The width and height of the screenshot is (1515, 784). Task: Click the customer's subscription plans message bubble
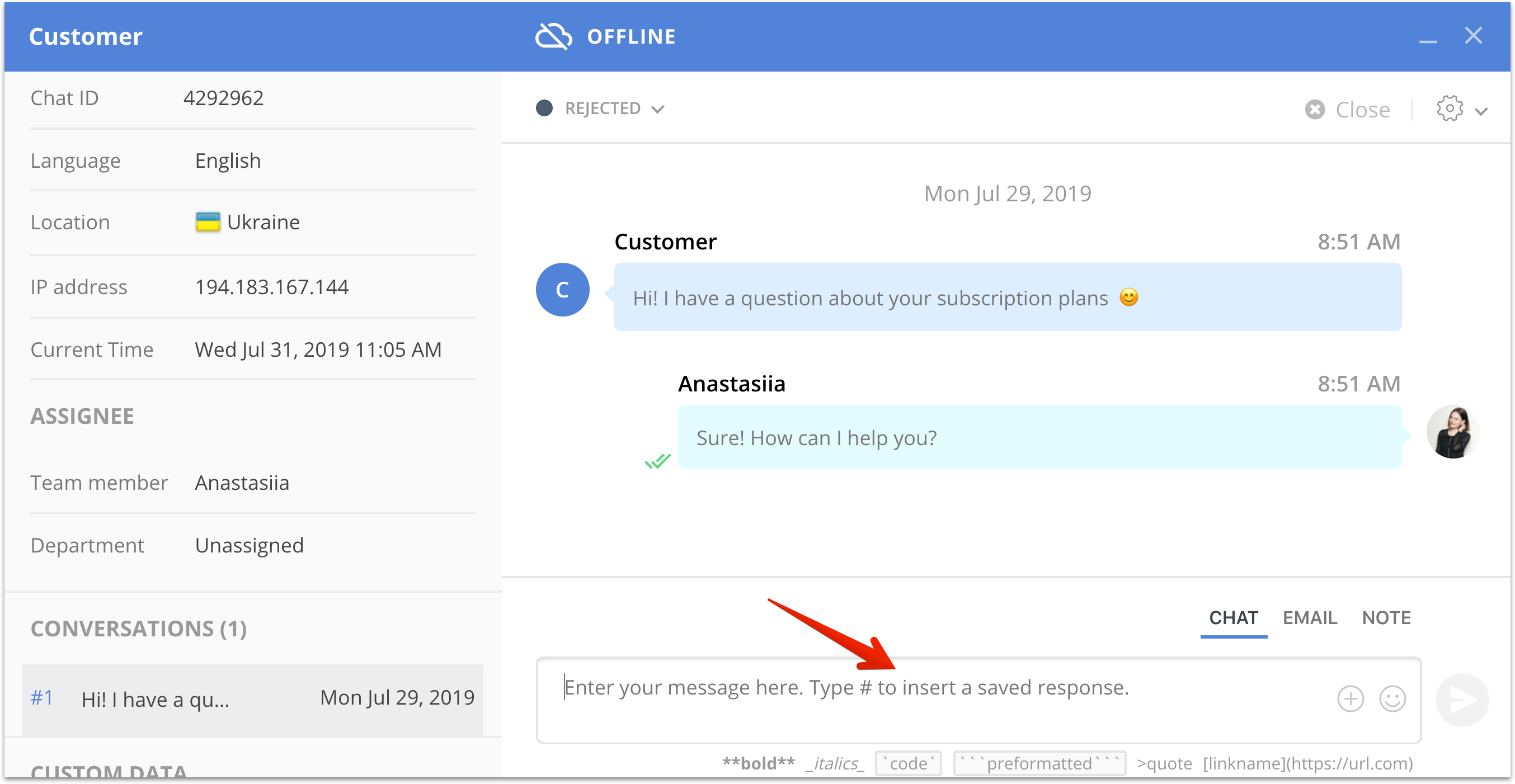pyautogui.click(x=1008, y=297)
